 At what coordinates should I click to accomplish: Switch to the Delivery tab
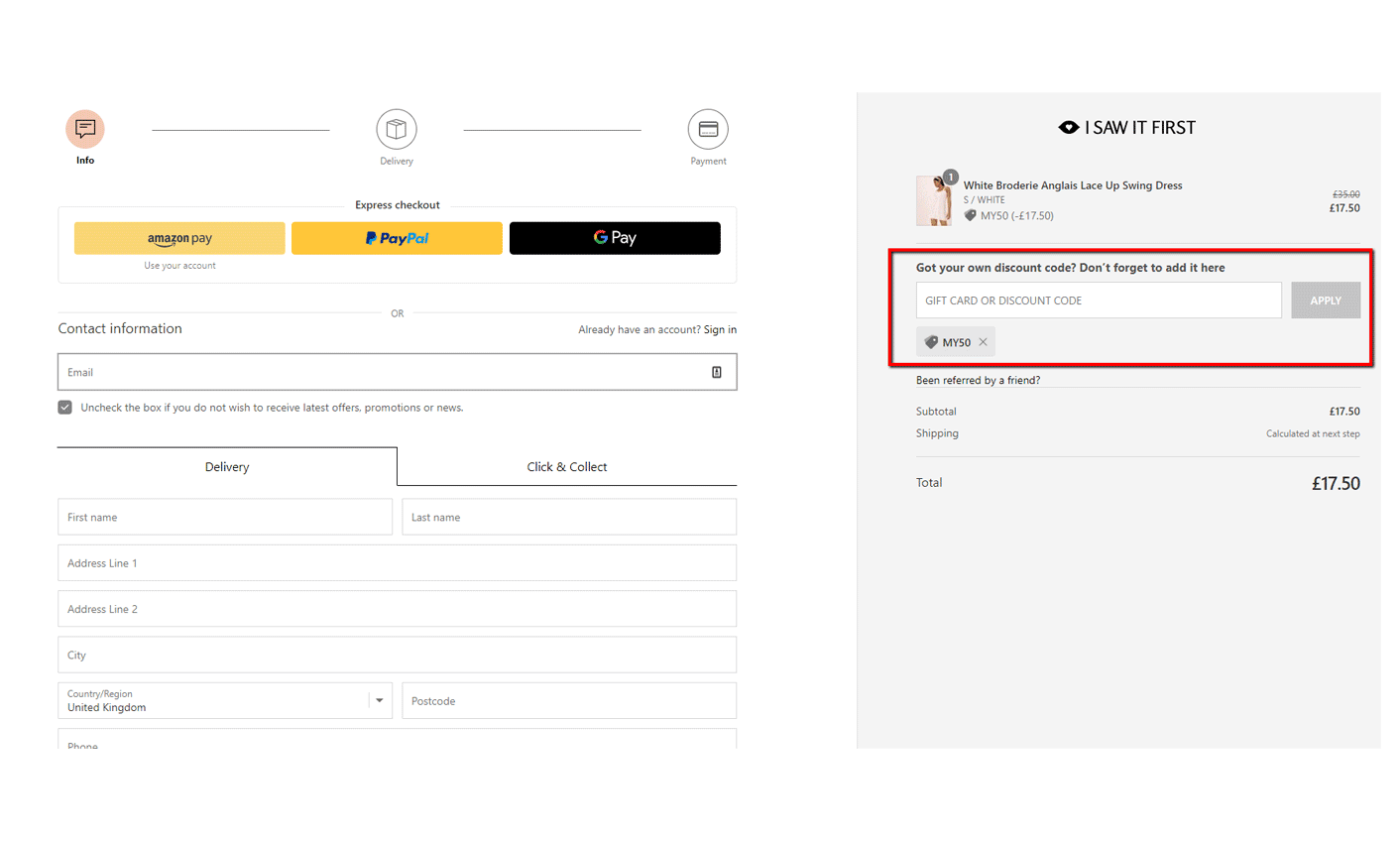[227, 466]
